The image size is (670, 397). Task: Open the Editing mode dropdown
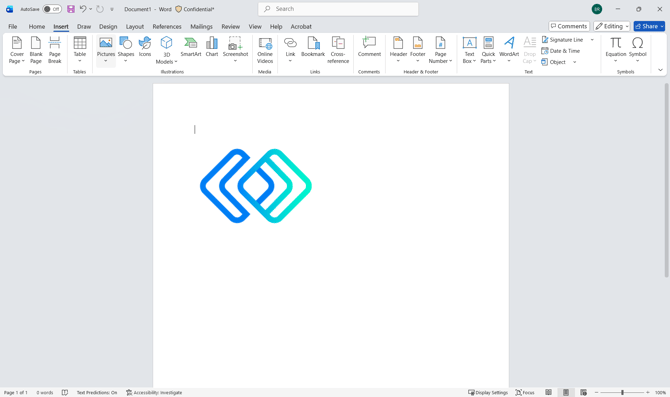[612, 26]
